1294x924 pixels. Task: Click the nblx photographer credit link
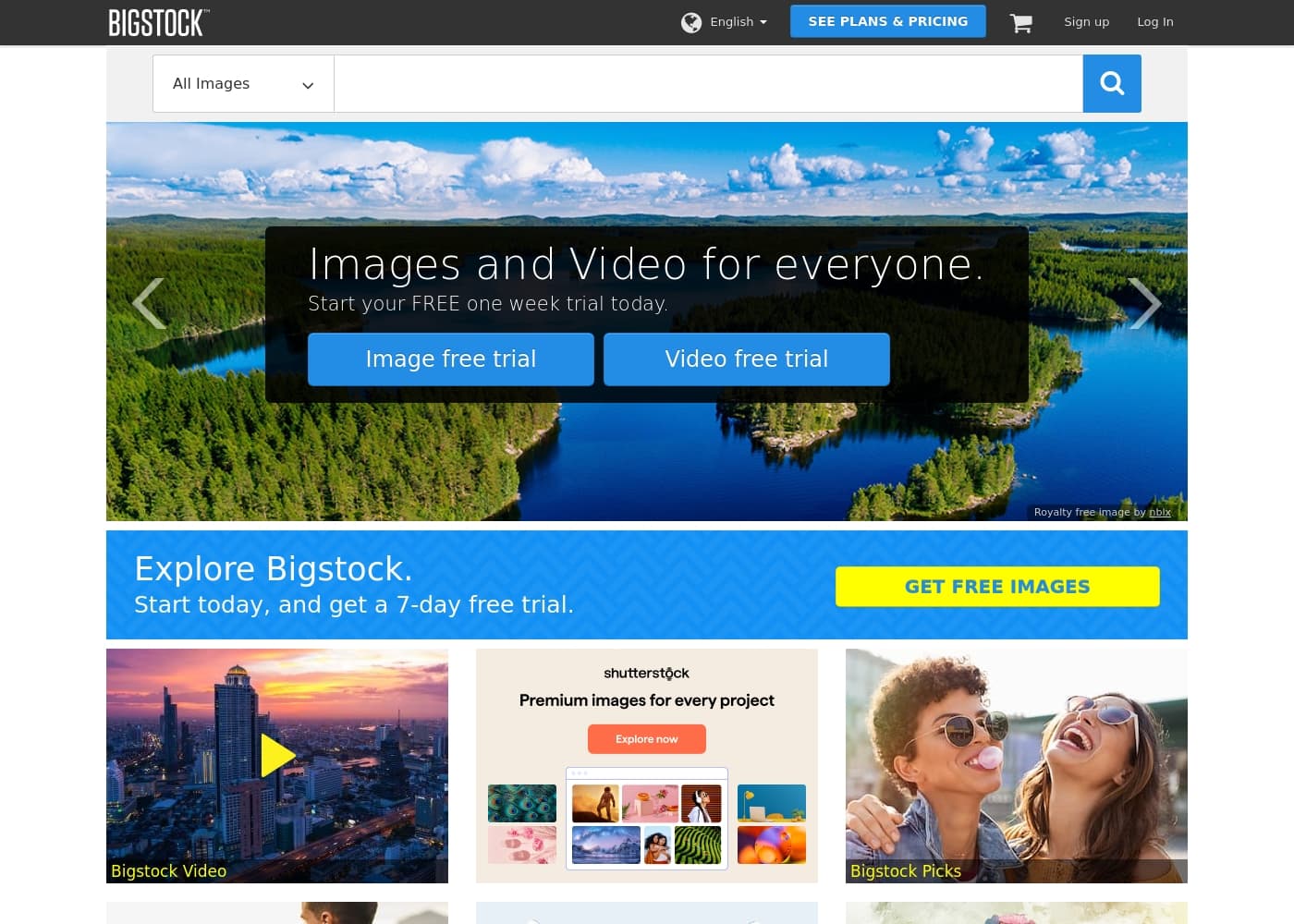point(1159,512)
